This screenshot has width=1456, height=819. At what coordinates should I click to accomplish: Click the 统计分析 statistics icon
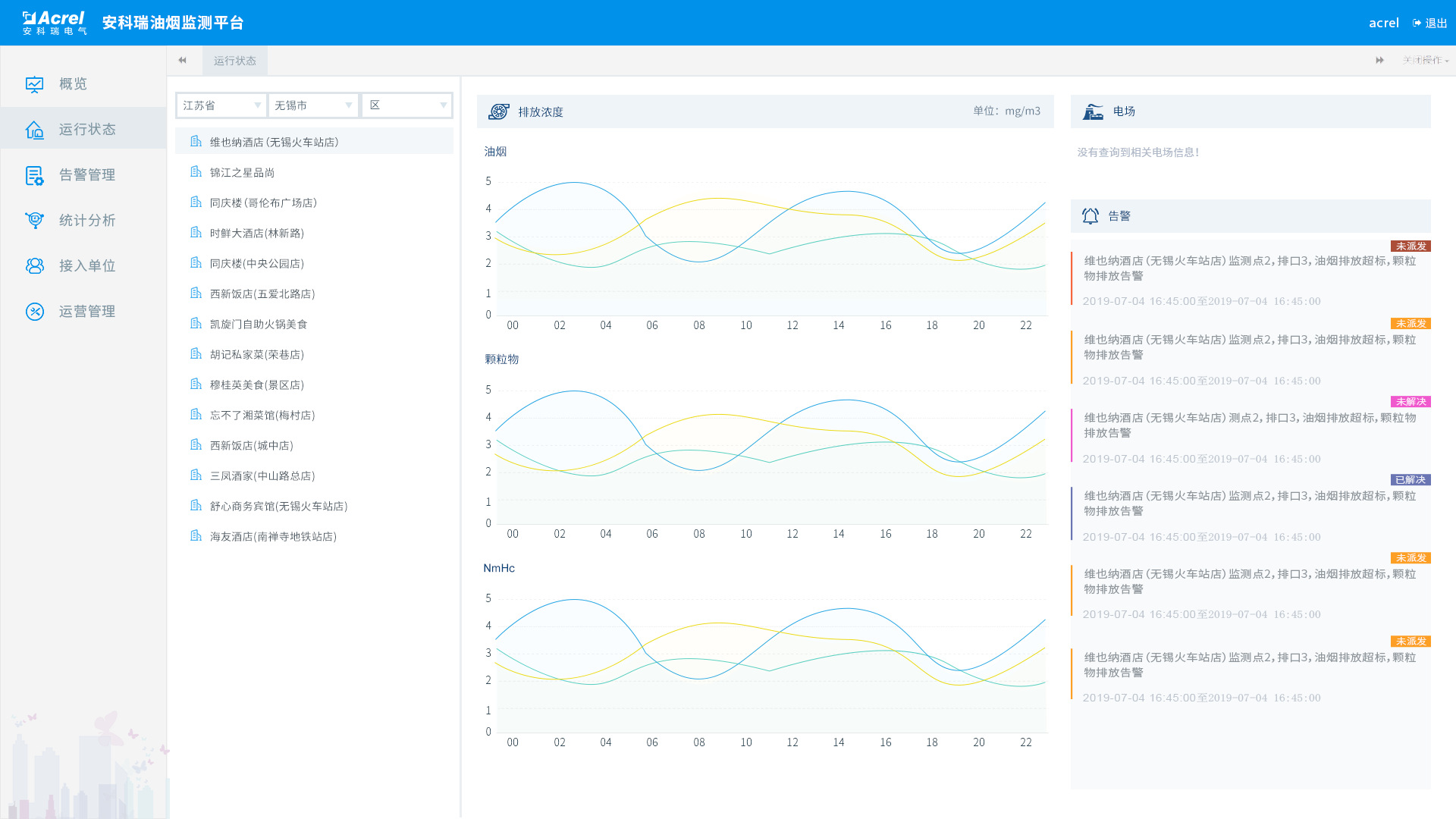[x=35, y=221]
